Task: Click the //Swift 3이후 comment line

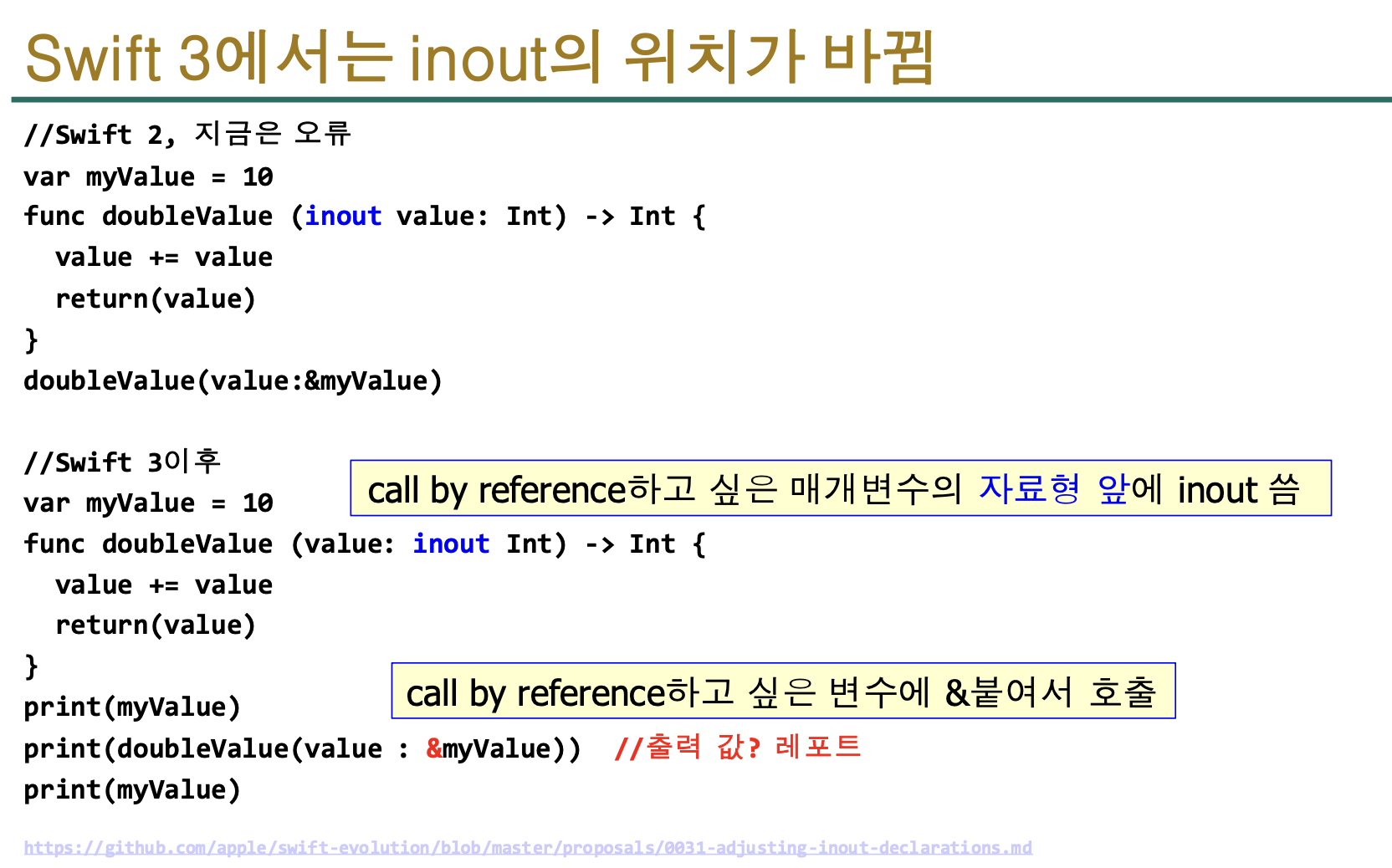Action: tap(122, 462)
